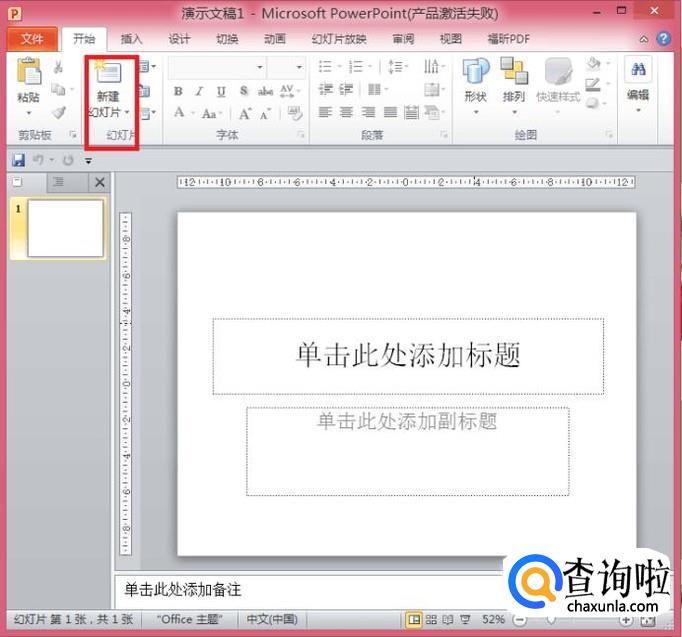This screenshot has height=637, width=682.
Task: Clear all text formatting
Action: coord(295,113)
